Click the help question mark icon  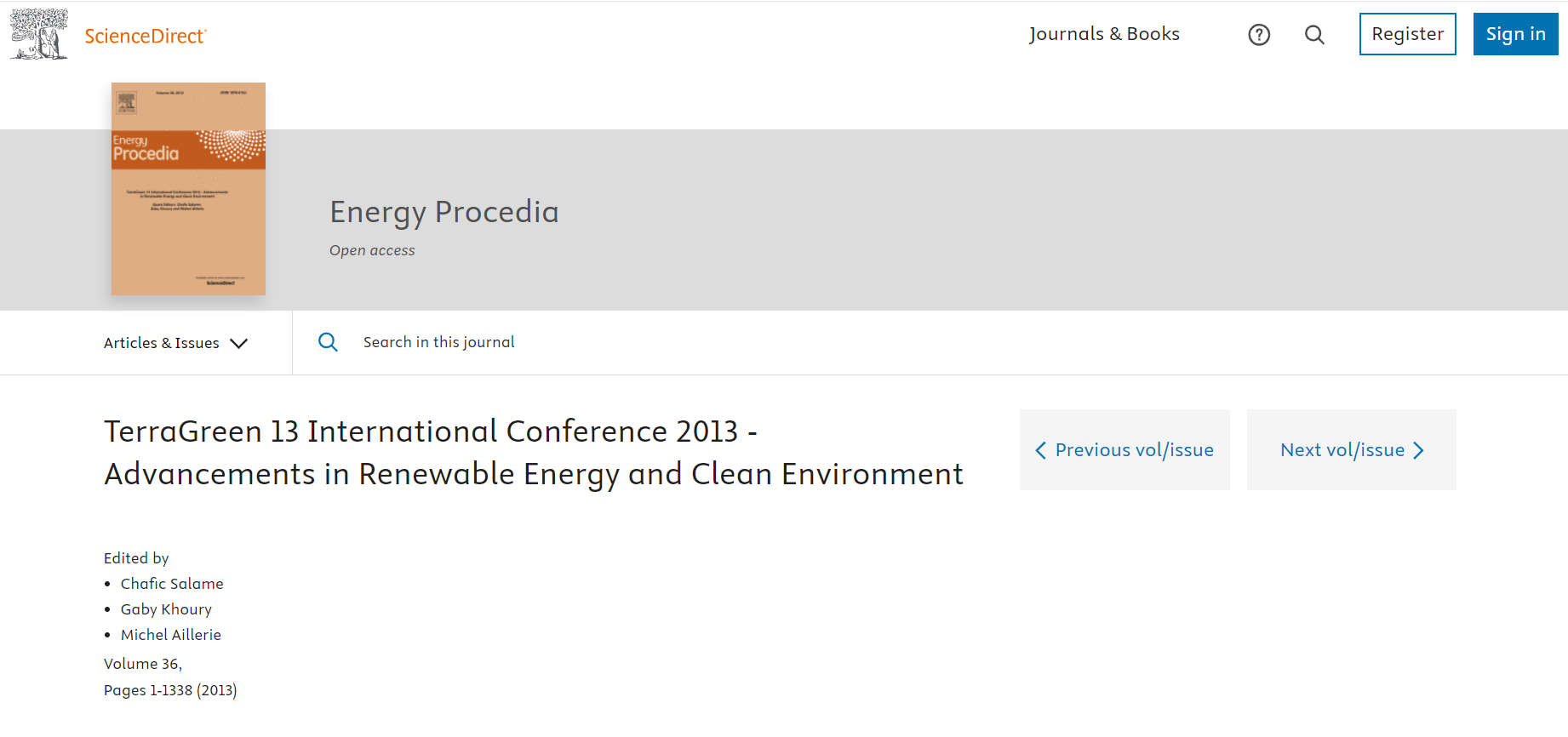(x=1259, y=35)
